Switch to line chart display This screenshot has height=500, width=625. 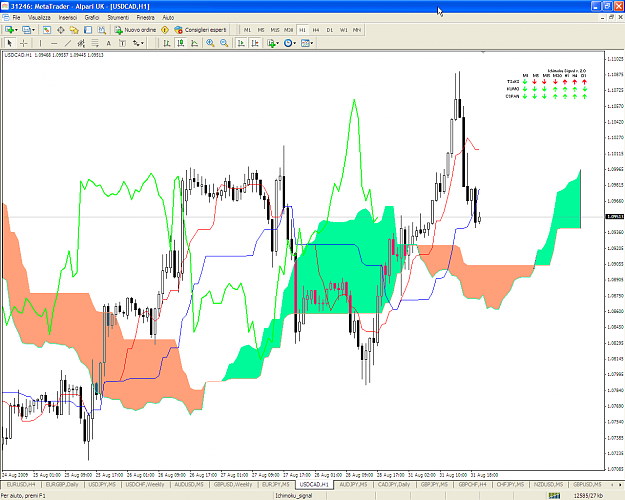pyautogui.click(x=195, y=43)
